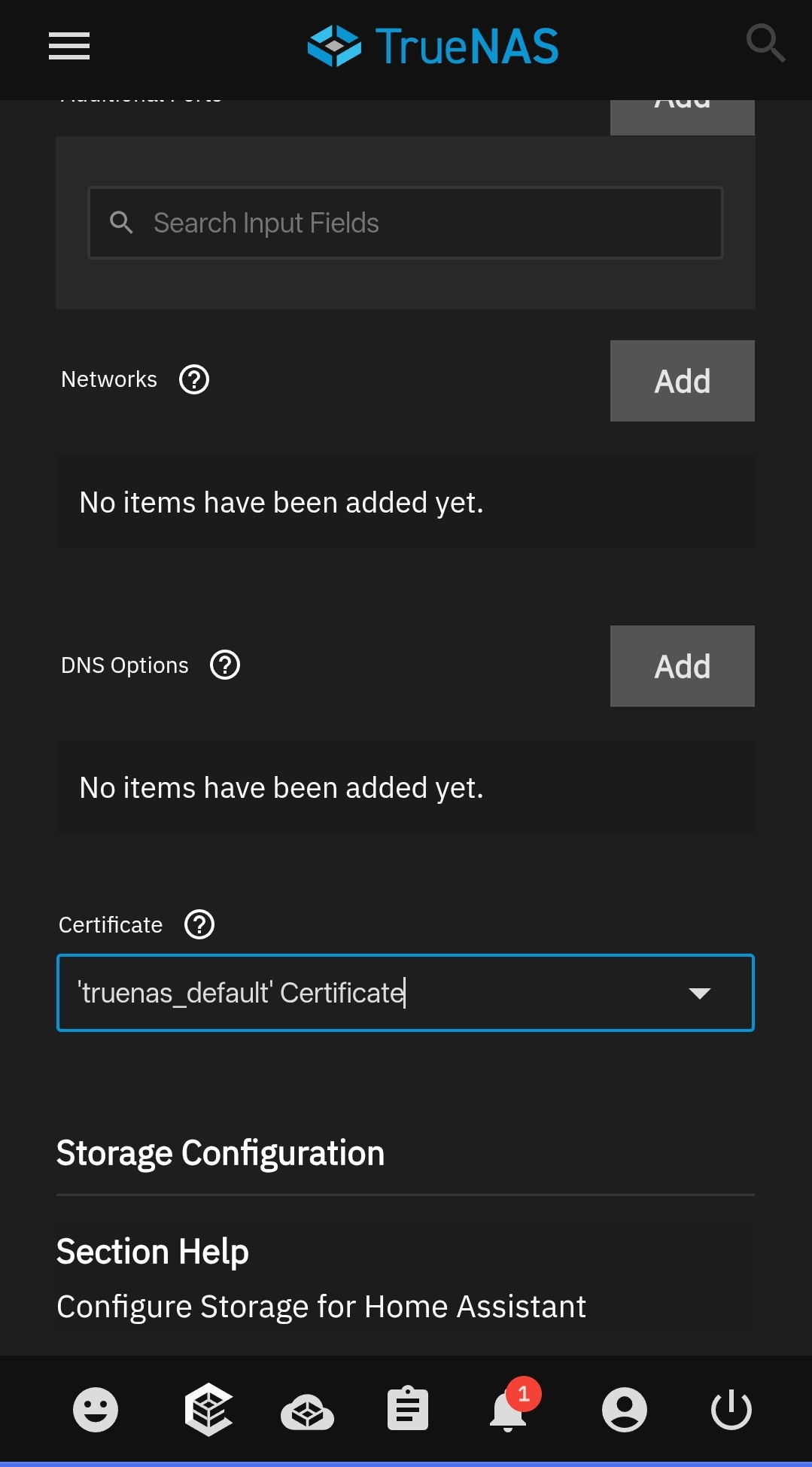This screenshot has width=812, height=1467.
Task: Click magnifier icon inside Search Input Fields
Action: tap(121, 223)
